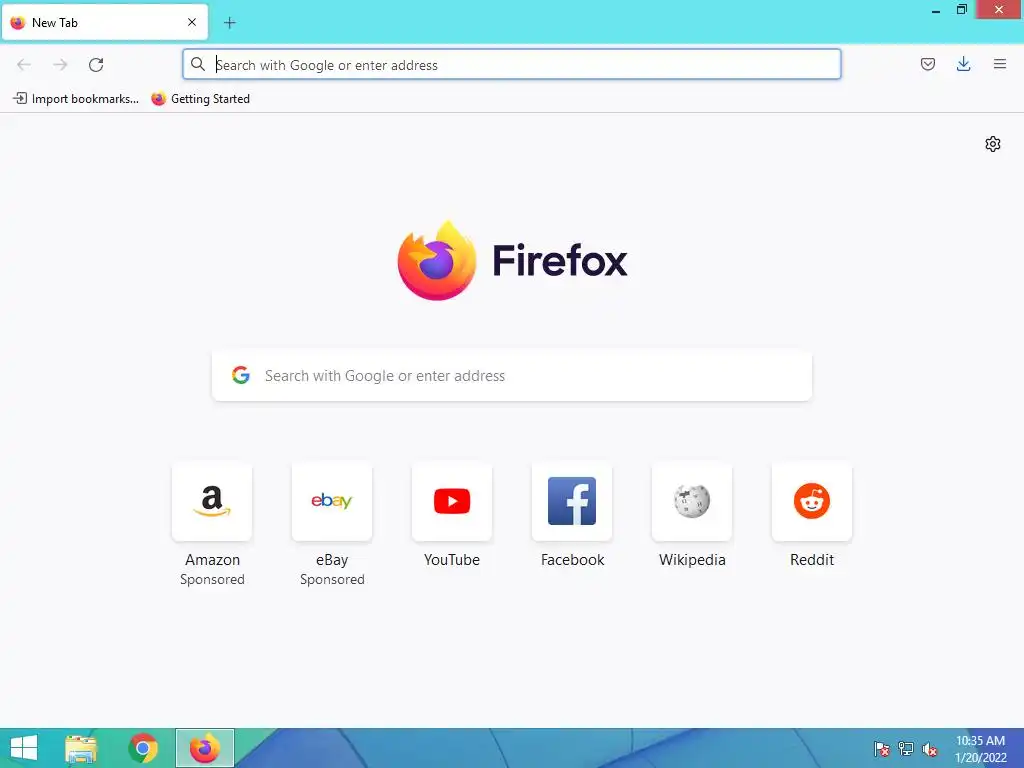Select the New Tab tab
This screenshot has height=768, width=1024.
(x=105, y=22)
